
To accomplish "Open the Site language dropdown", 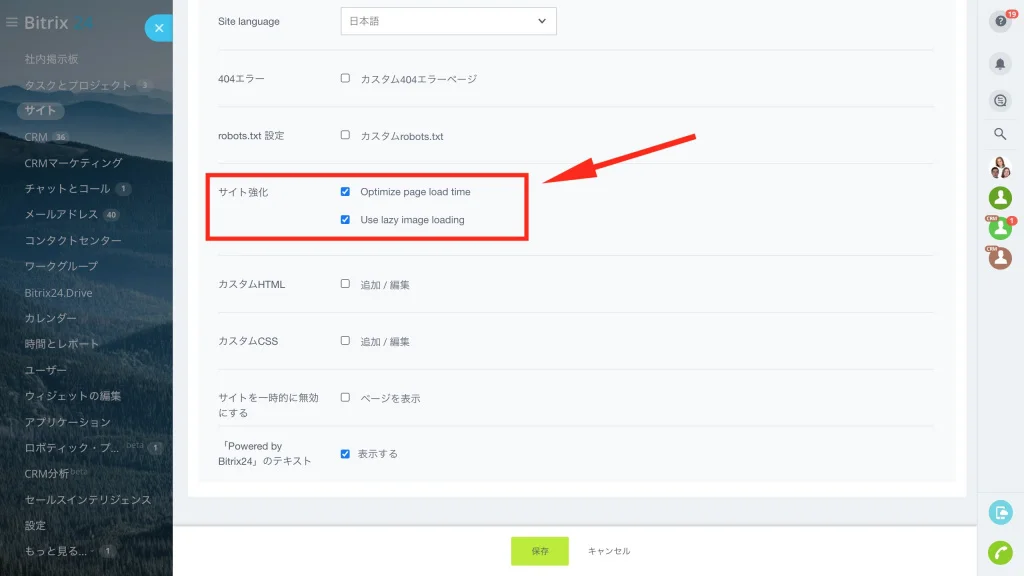I will (x=448, y=21).
